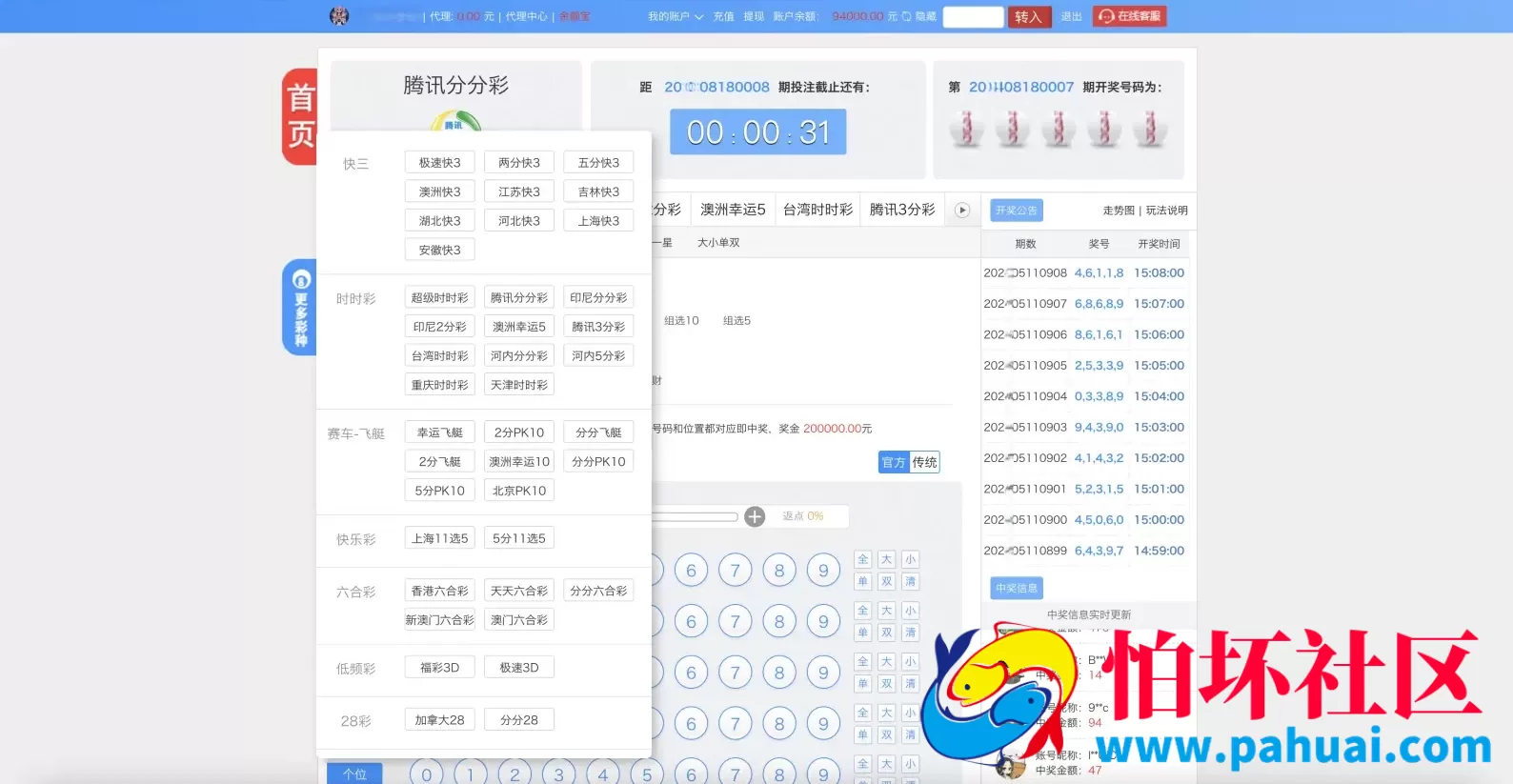Choose 加拿大28 game
Screen dimensions: 1513x784
coord(439,720)
